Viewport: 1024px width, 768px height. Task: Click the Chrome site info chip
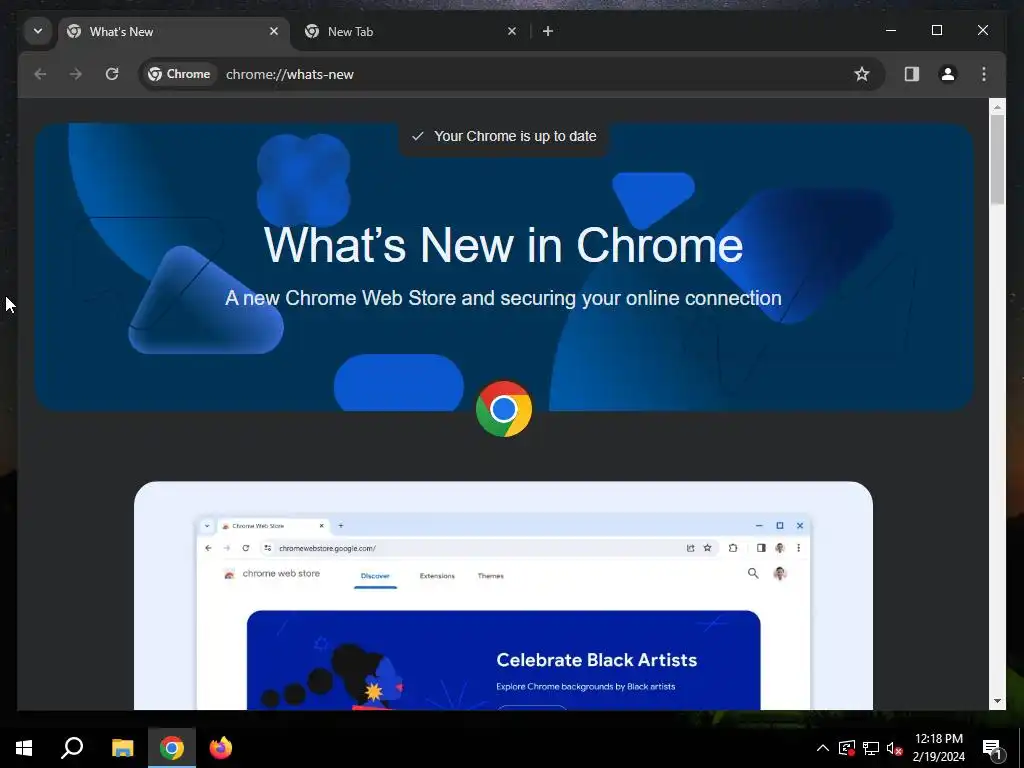(x=179, y=74)
